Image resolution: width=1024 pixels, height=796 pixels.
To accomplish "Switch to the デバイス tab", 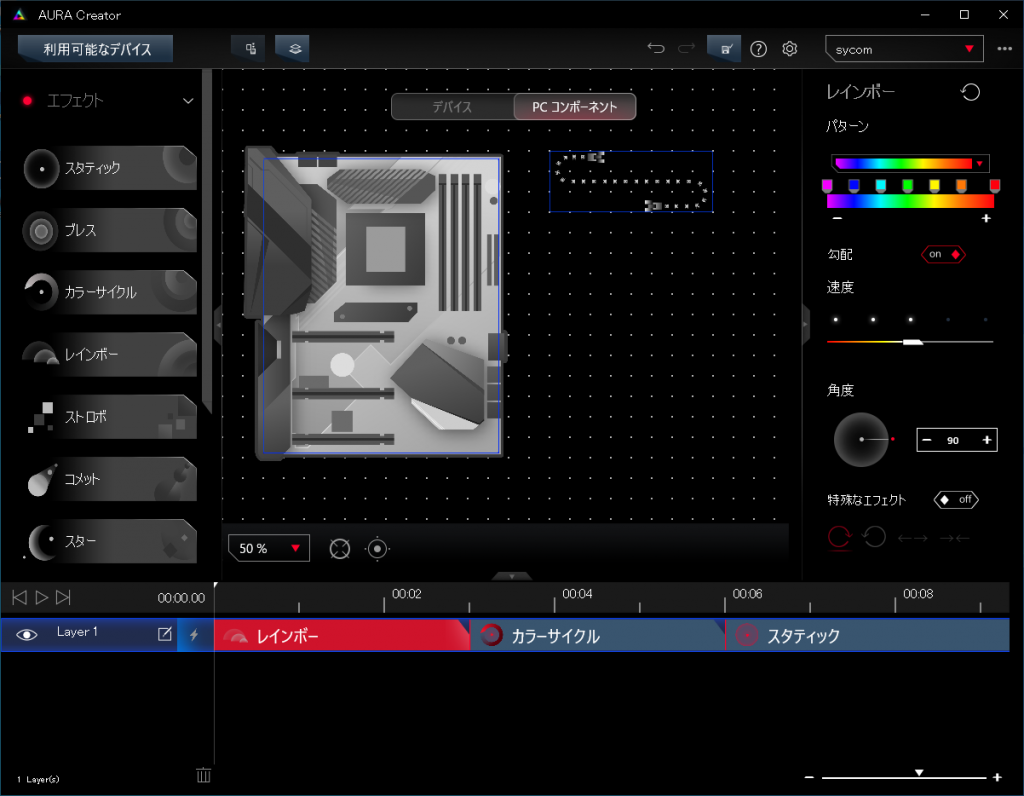I will click(453, 107).
